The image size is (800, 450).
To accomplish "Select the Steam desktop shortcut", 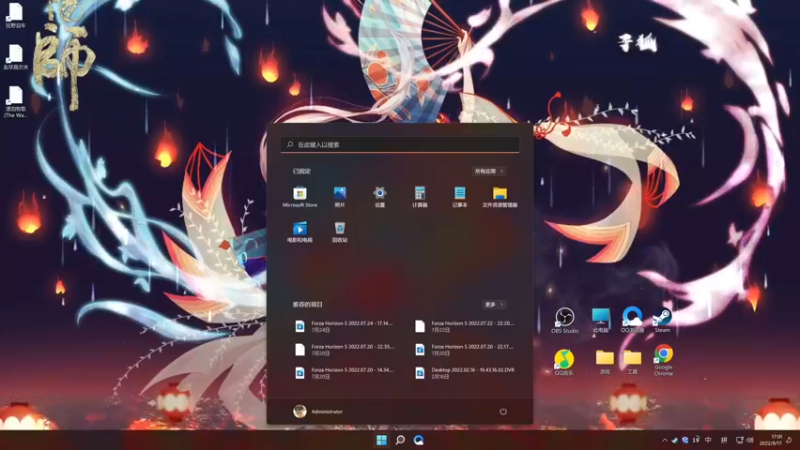I will coord(662,320).
